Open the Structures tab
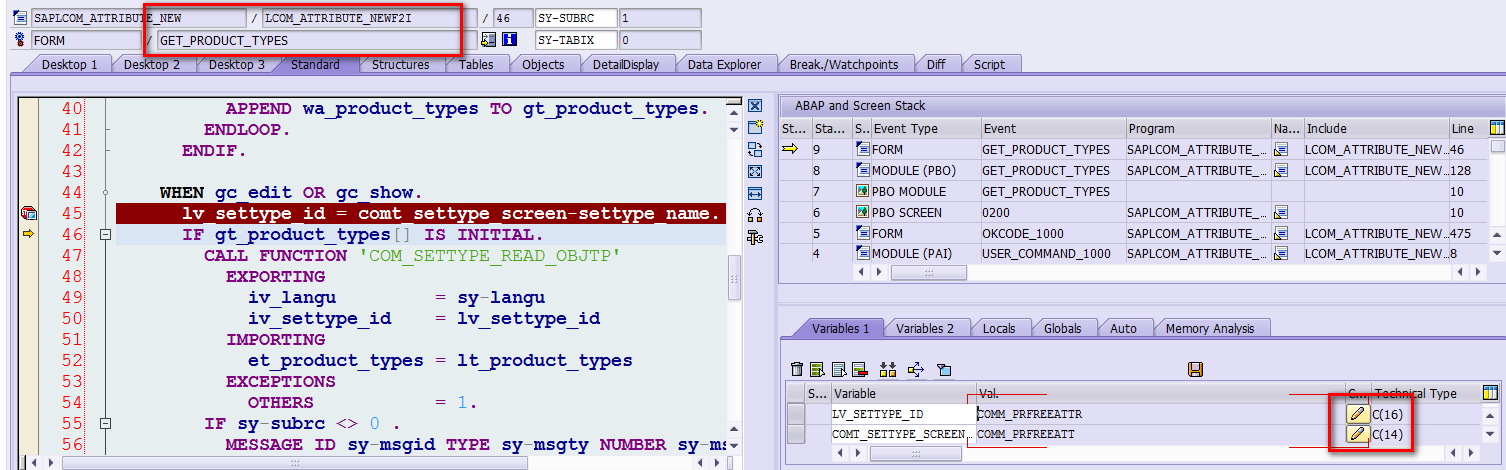This screenshot has height=470, width=1506. coord(400,64)
